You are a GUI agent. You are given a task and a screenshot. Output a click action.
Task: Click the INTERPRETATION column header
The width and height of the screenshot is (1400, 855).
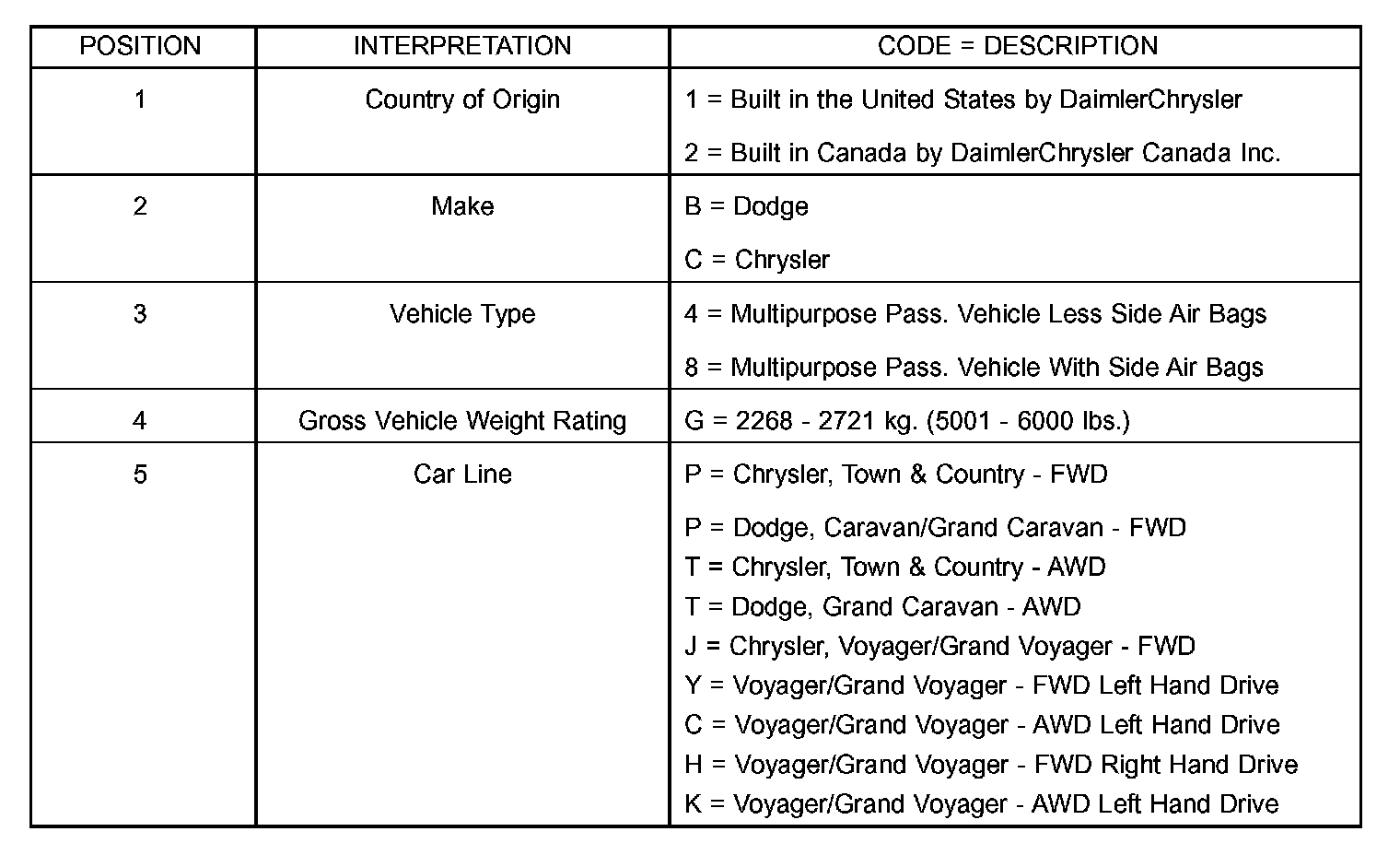[461, 46]
